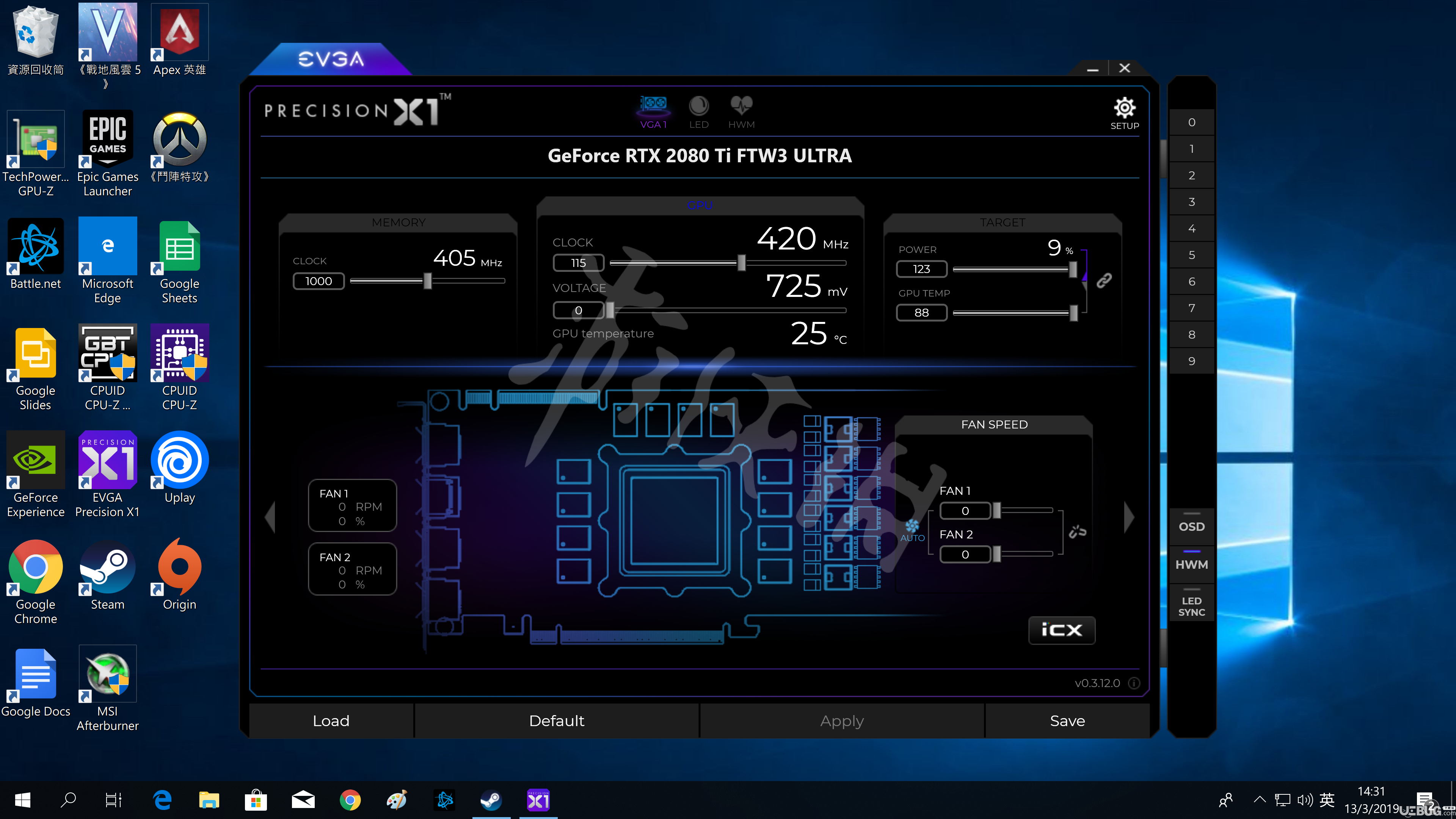This screenshot has width=1456, height=819.
Task: Toggle the fan sync link icon
Action: 1077,531
